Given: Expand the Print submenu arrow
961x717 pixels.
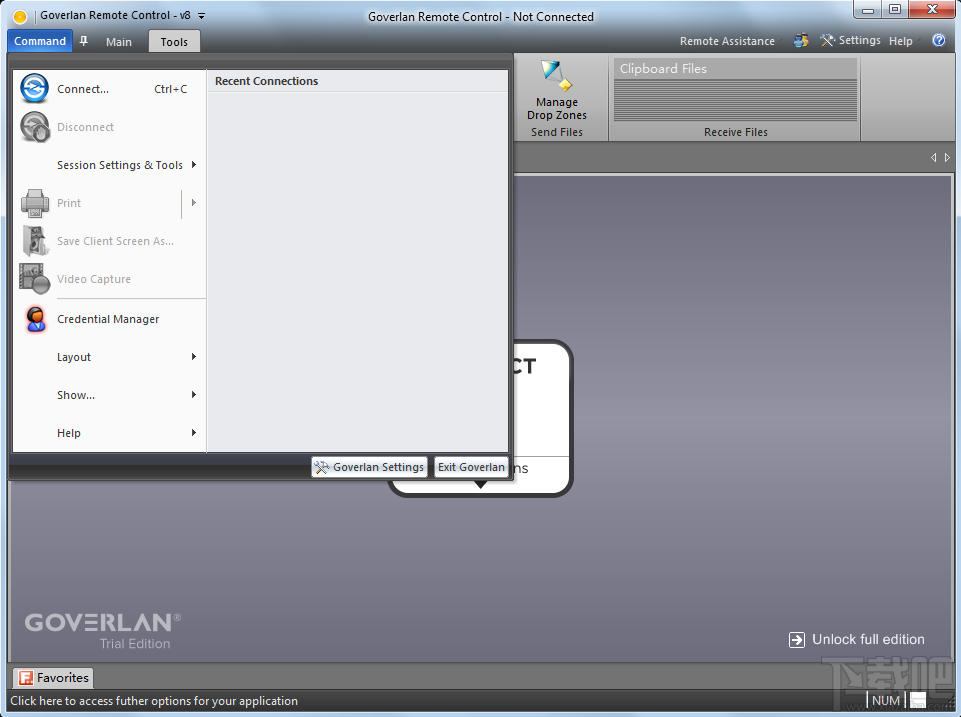Looking at the screenshot, I should click(194, 203).
